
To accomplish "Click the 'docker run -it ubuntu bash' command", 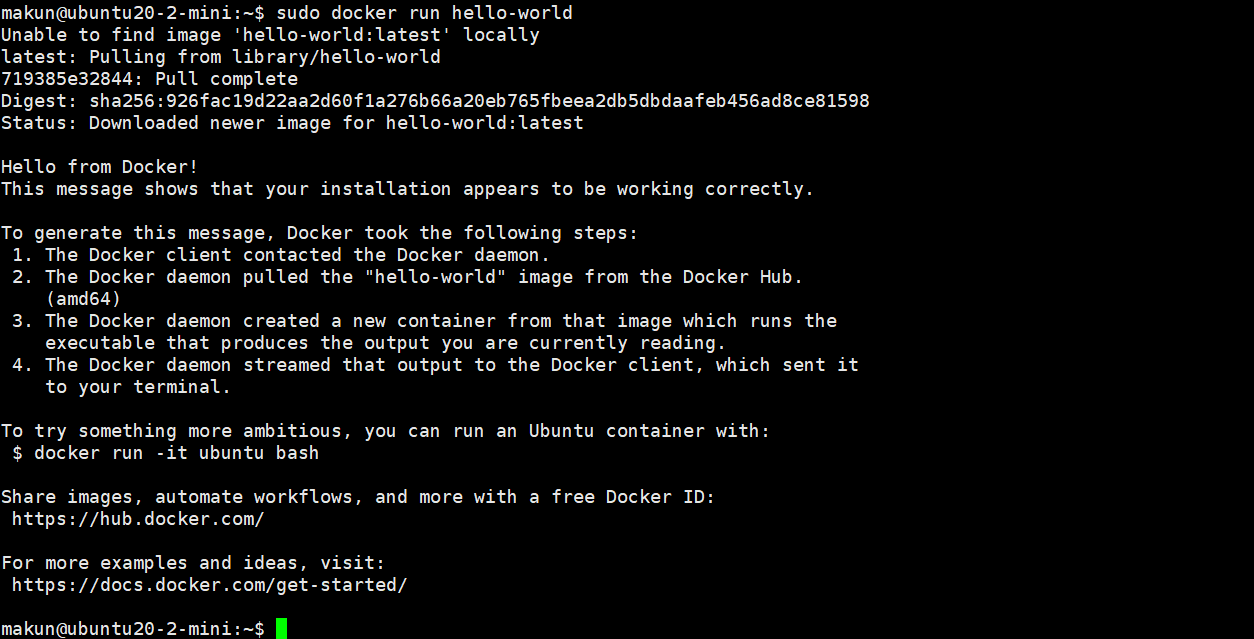I will 176,453.
